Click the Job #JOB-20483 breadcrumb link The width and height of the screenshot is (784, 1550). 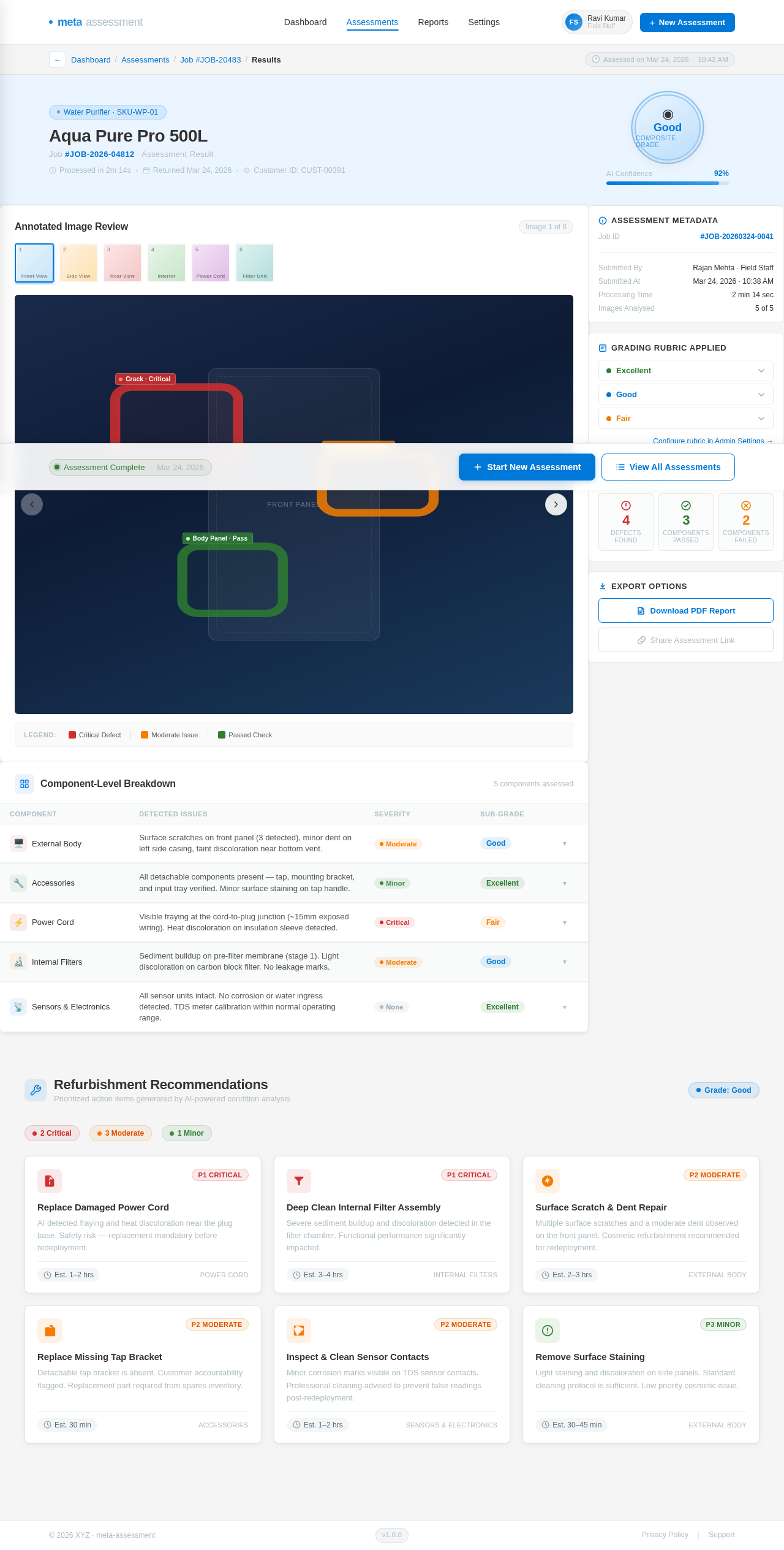pyautogui.click(x=211, y=59)
